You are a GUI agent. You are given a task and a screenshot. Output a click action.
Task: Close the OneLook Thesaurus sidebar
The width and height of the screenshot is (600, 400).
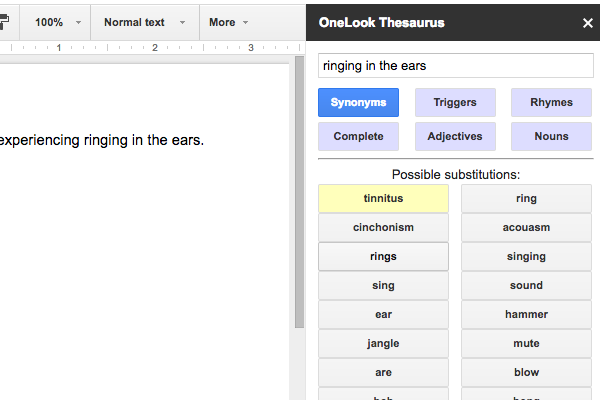pyautogui.click(x=587, y=23)
